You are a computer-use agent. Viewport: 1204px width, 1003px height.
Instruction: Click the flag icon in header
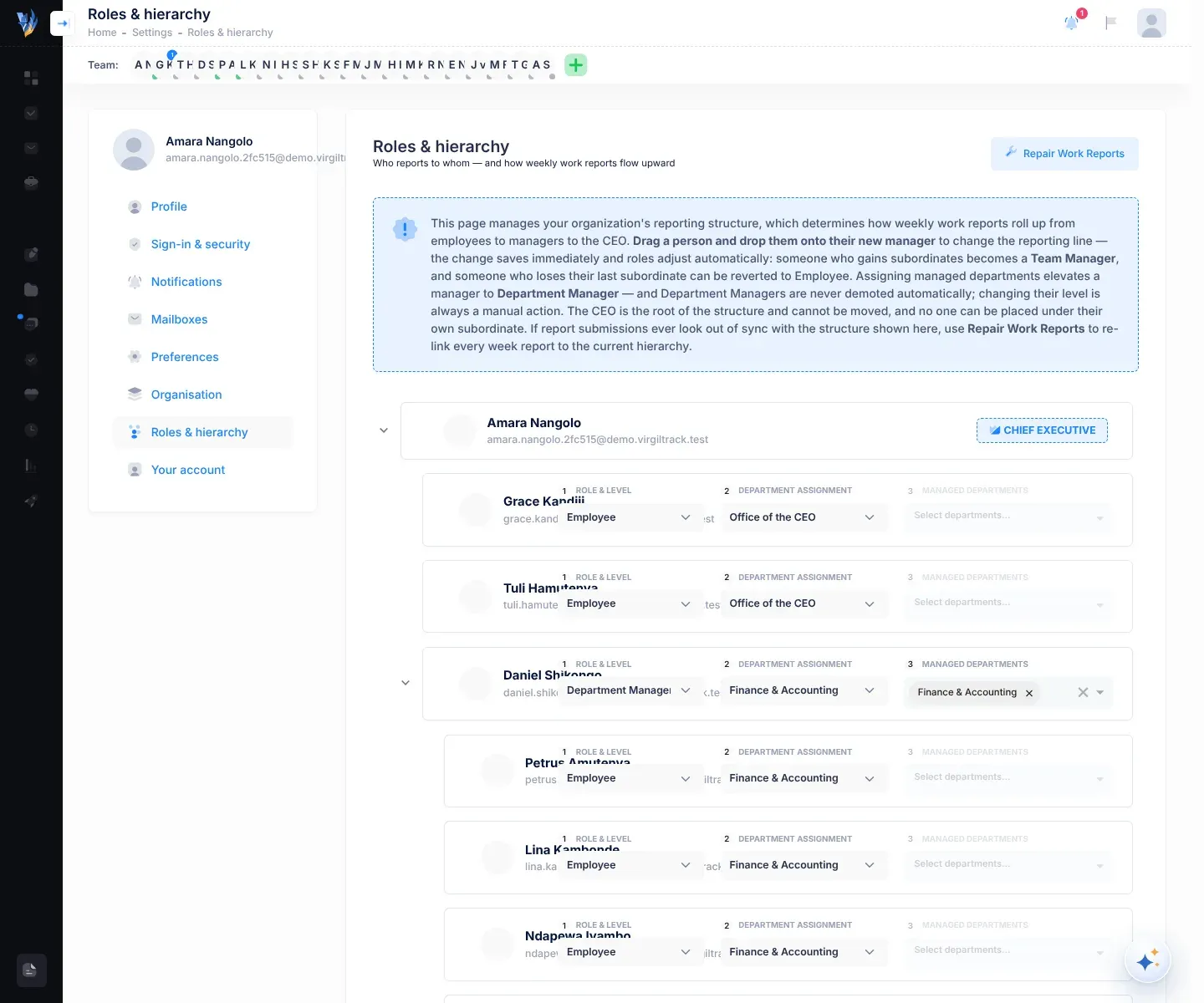tap(1110, 23)
